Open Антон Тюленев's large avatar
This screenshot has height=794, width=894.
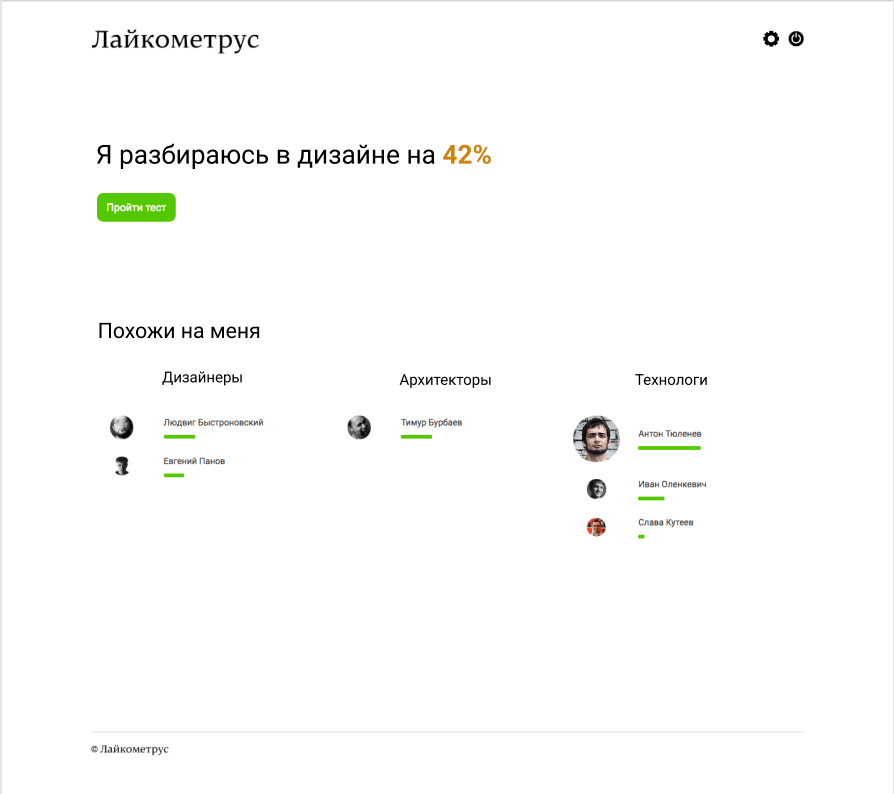coord(596,438)
